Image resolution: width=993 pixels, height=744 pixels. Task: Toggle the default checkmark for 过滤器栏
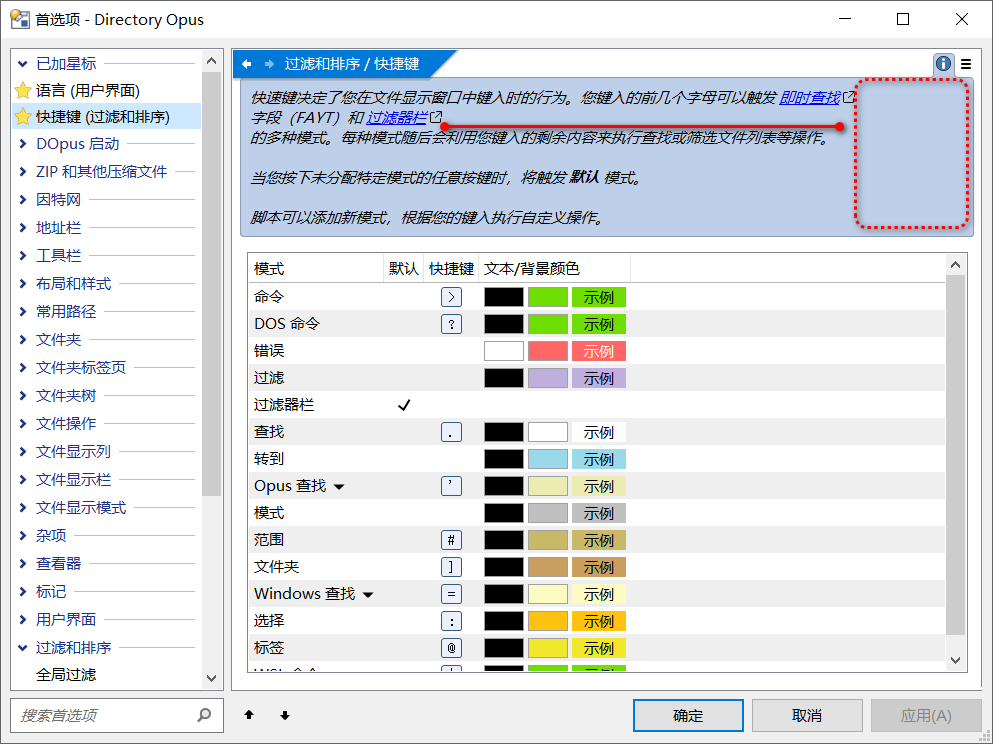pos(404,405)
